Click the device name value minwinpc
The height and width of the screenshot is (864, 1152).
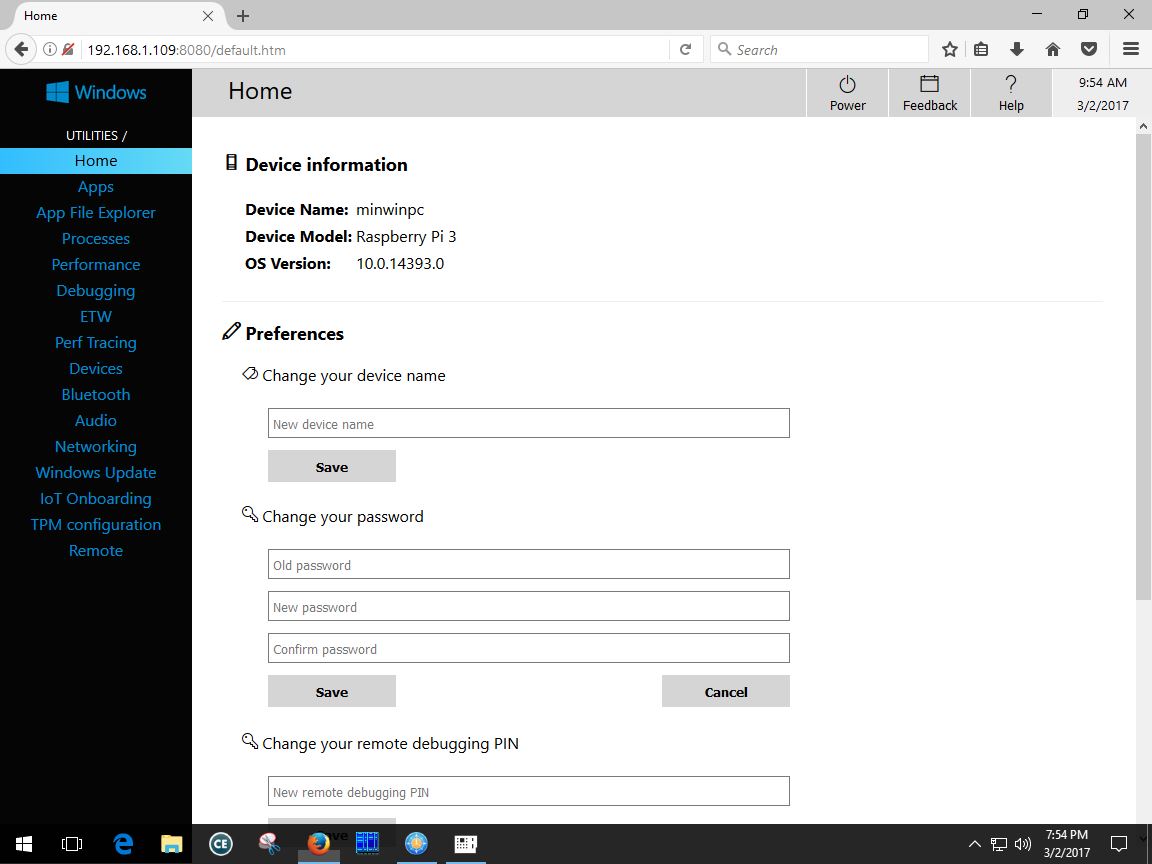tap(390, 209)
